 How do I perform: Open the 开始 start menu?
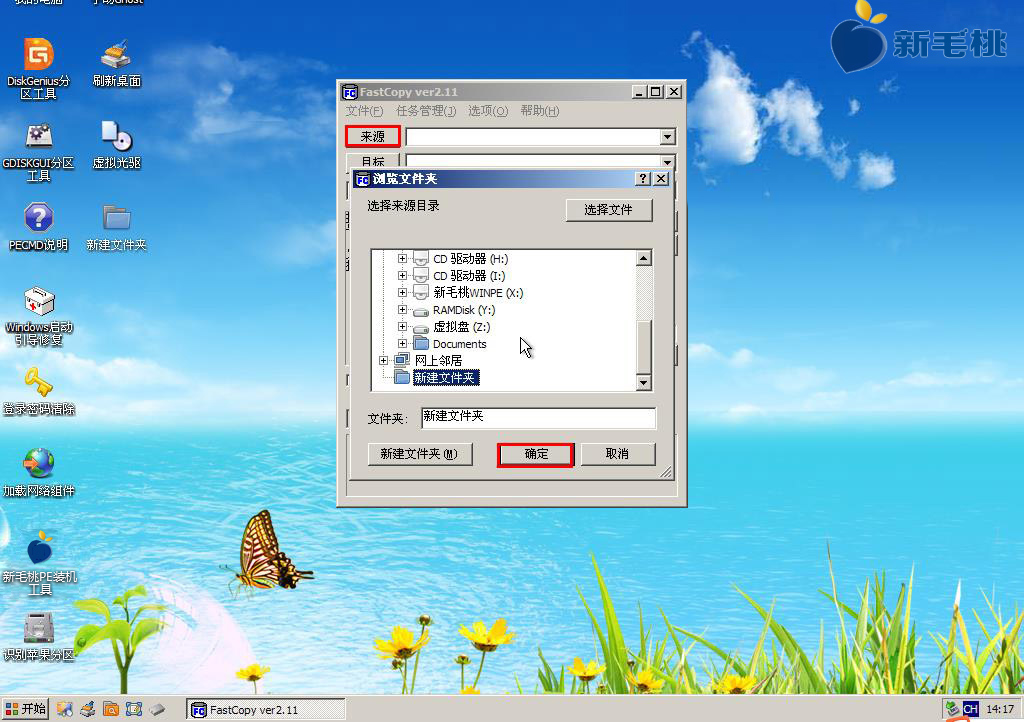(25, 709)
